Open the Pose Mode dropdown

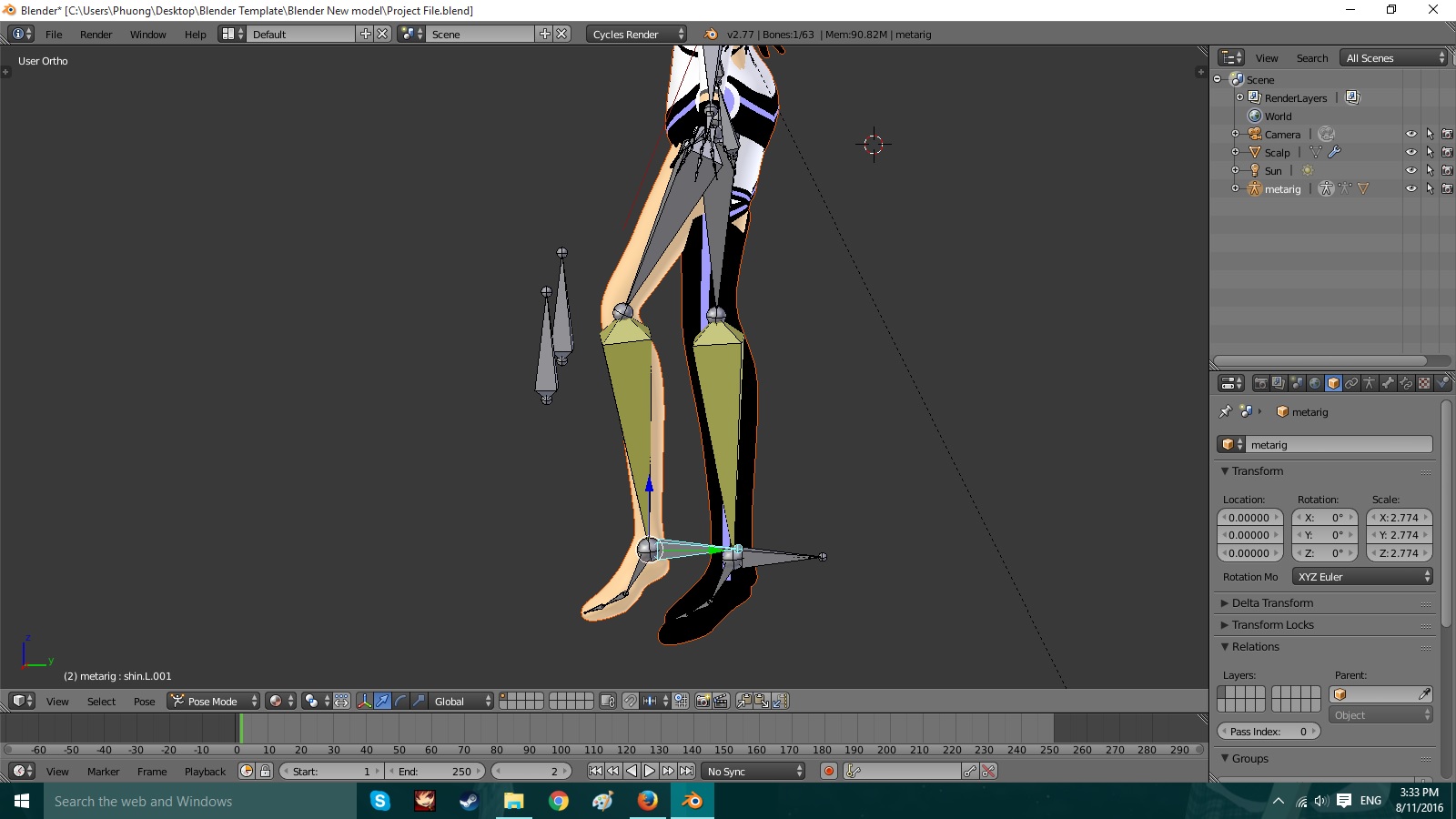(x=212, y=701)
